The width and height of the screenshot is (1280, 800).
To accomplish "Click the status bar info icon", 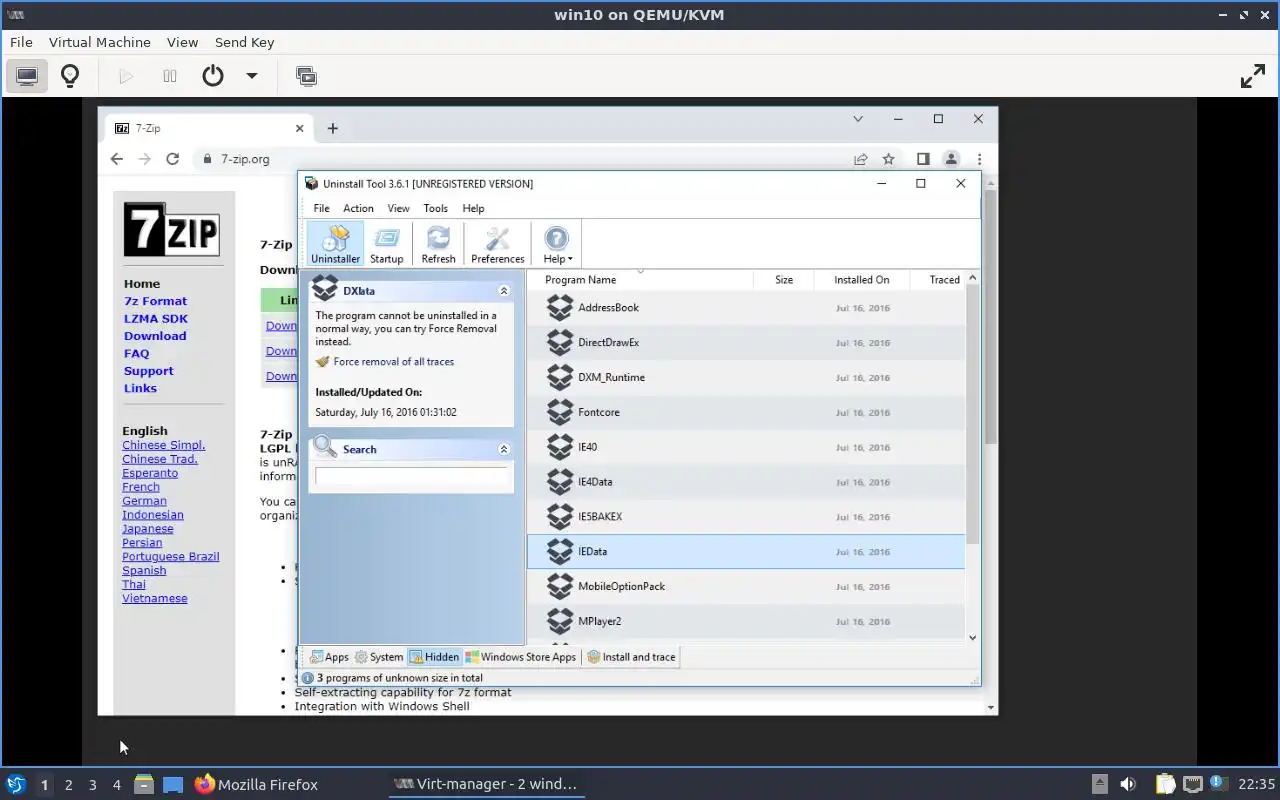I will point(308,678).
